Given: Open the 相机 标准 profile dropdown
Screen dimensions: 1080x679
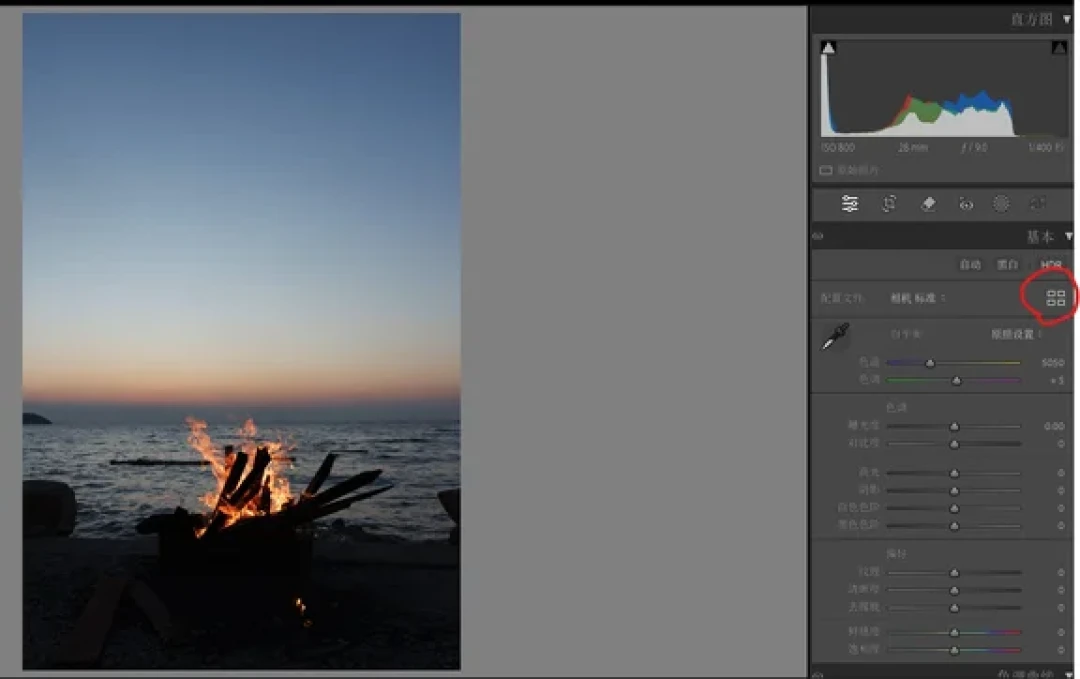Looking at the screenshot, I should point(917,298).
